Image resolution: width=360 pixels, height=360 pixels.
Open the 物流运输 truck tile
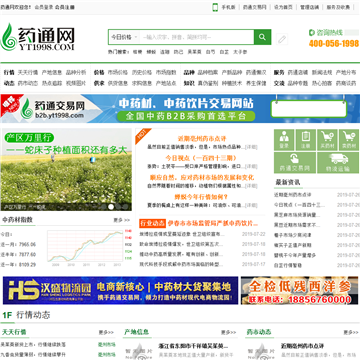point(338,163)
